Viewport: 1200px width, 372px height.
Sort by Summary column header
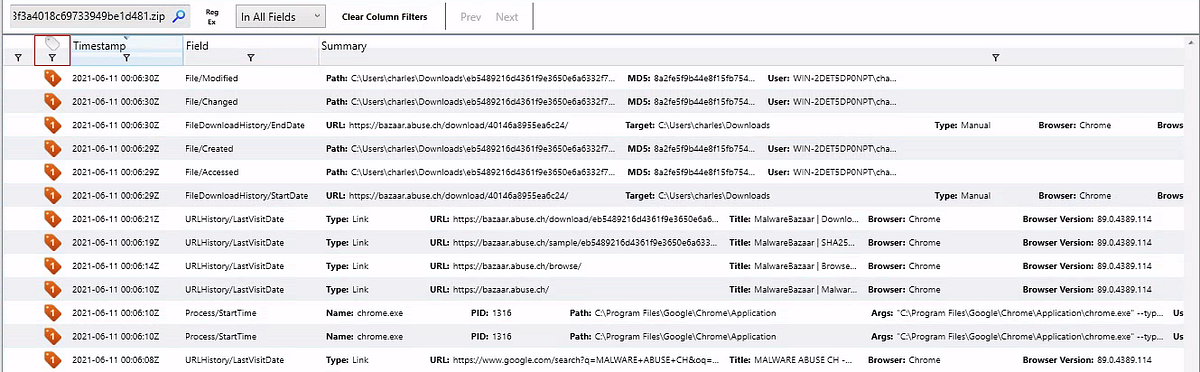[x=344, y=46]
